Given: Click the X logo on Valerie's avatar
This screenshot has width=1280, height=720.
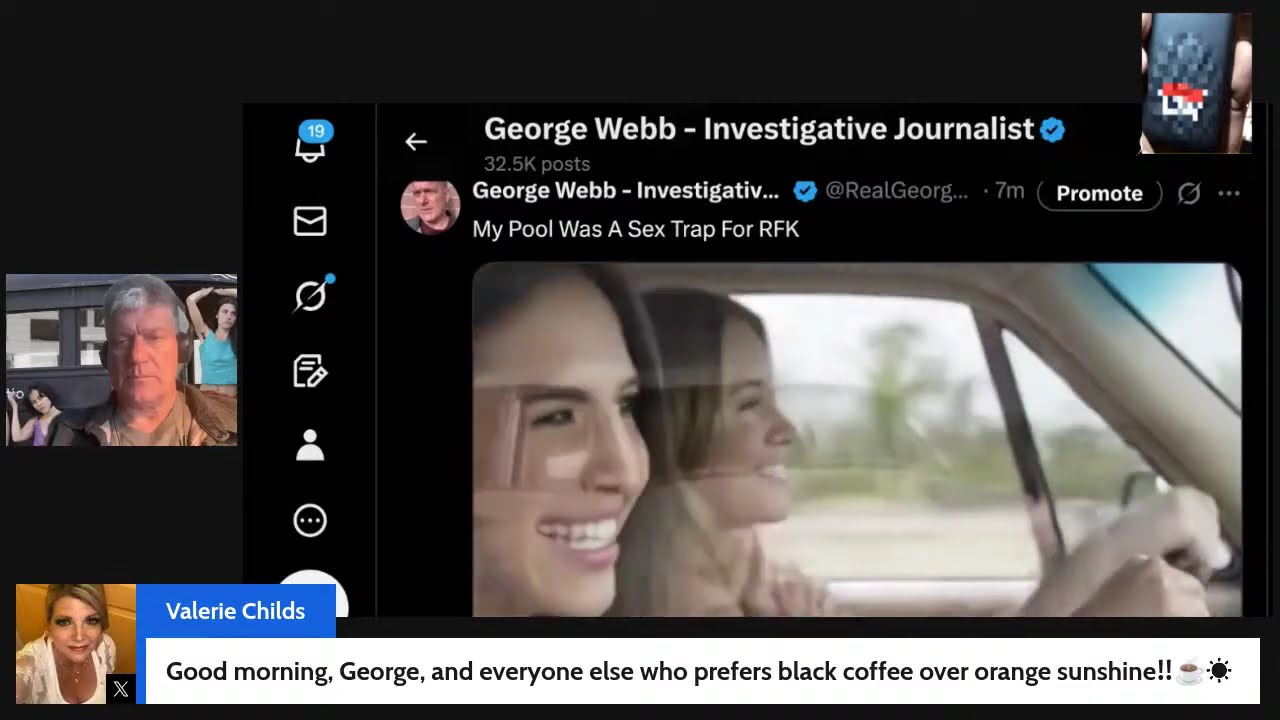Looking at the screenshot, I should point(121,689).
